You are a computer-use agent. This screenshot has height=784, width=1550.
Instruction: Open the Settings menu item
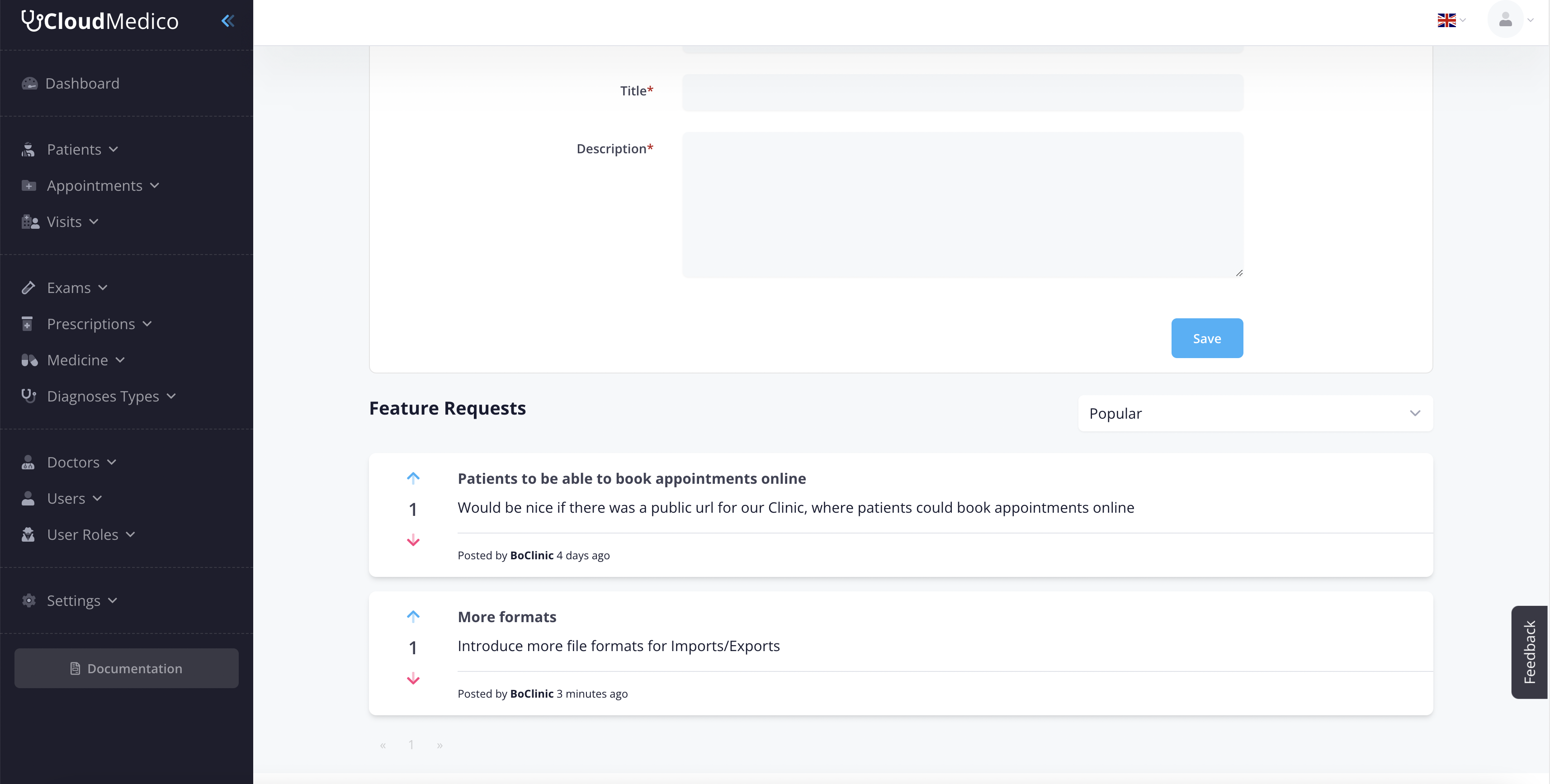tap(73, 600)
